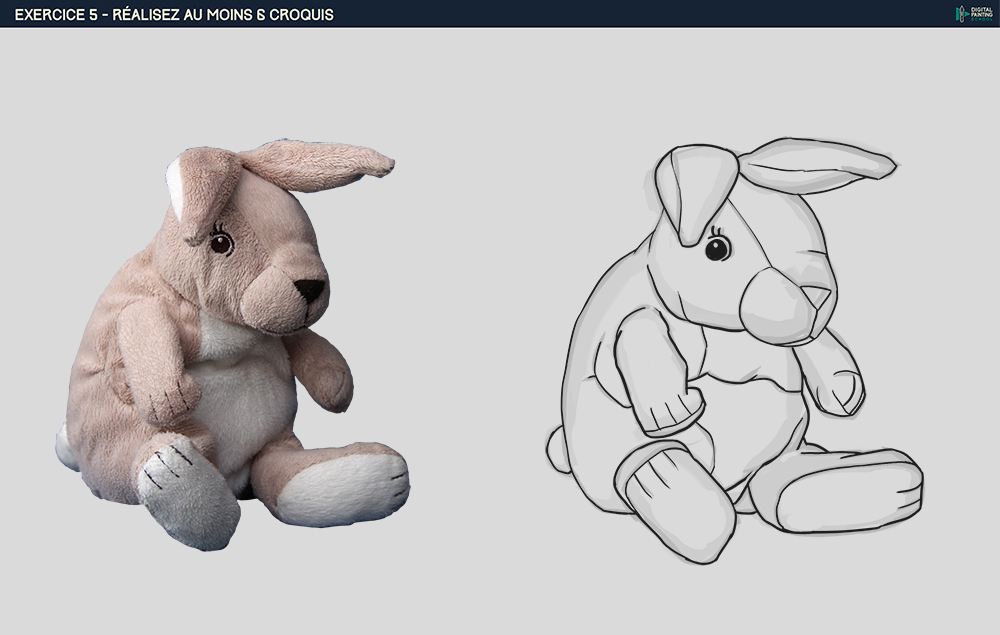Viewport: 1000px width, 635px height.
Task: Click the plush rabbit's eye in photo
Action: 221,243
